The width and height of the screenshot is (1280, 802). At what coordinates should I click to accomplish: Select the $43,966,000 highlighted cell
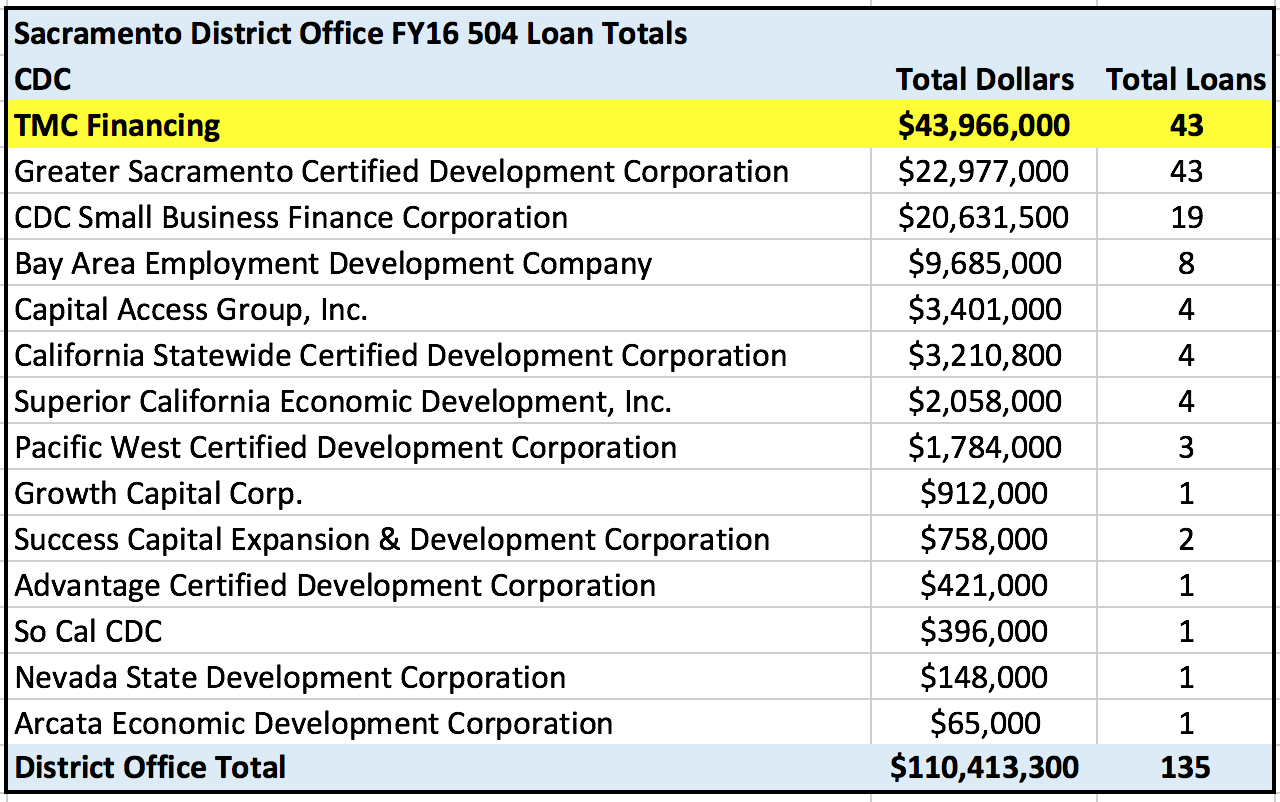(x=984, y=125)
